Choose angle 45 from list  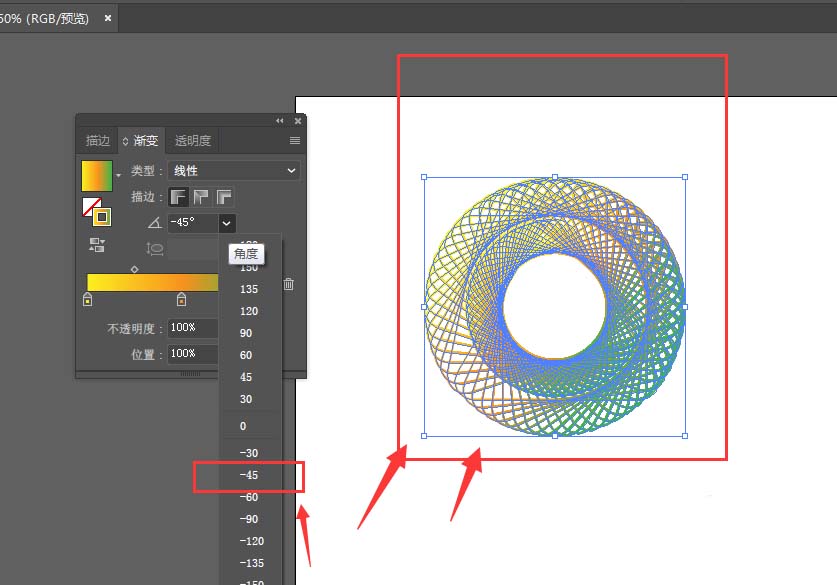pos(246,377)
